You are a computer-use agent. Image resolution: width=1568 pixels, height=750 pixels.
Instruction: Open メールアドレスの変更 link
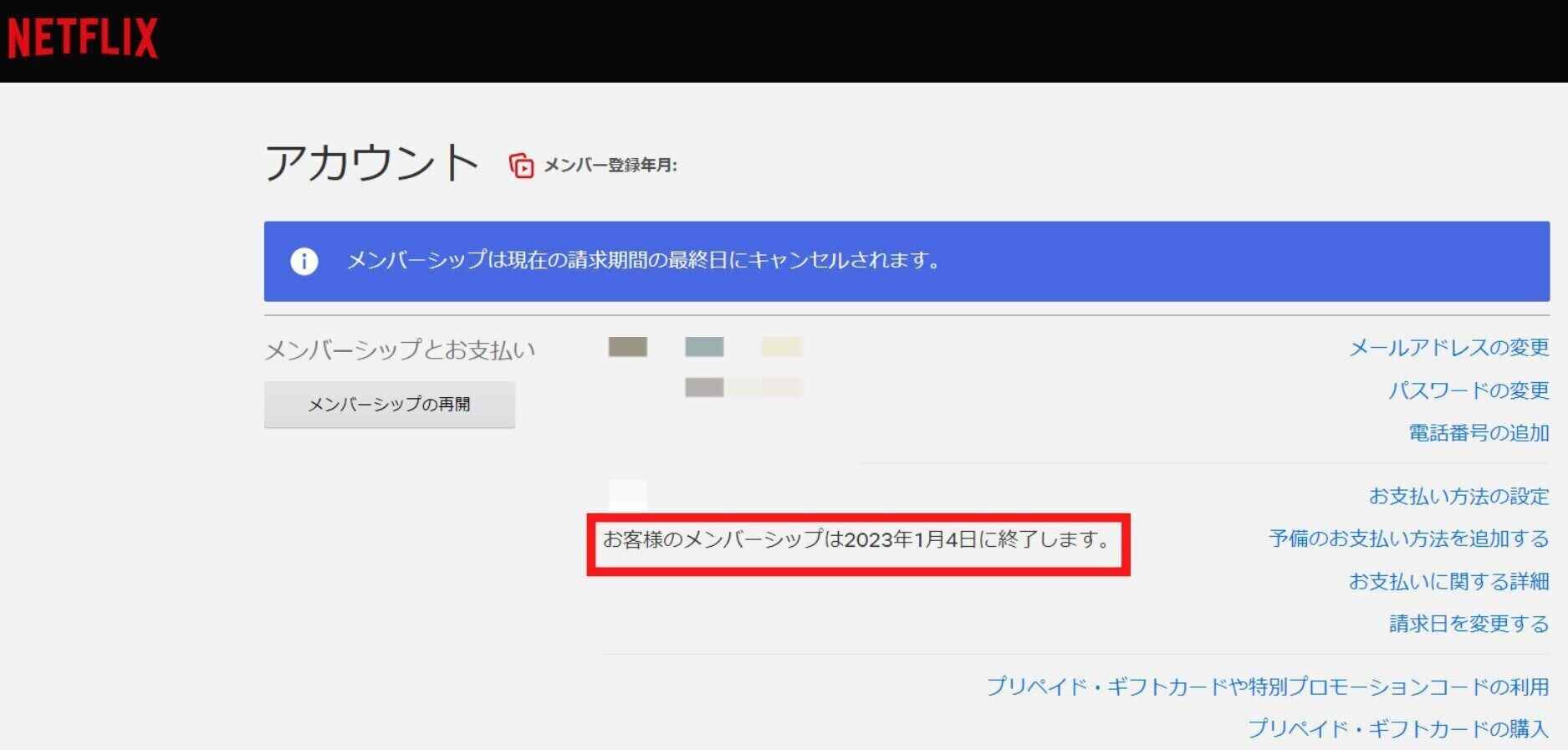(x=1448, y=348)
